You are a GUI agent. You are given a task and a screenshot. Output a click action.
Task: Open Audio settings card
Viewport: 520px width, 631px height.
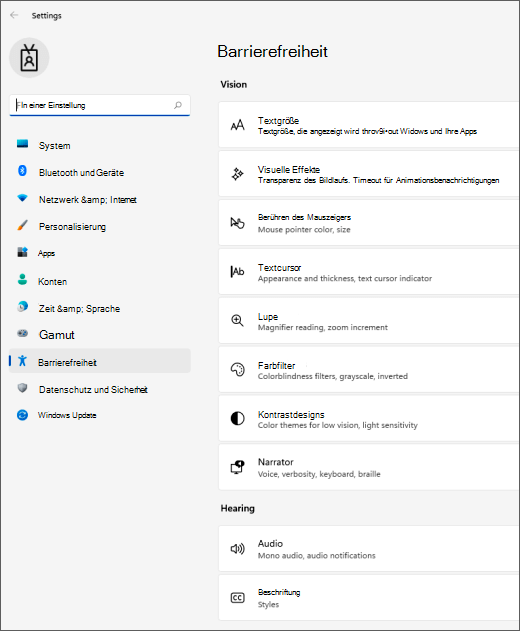point(369,549)
